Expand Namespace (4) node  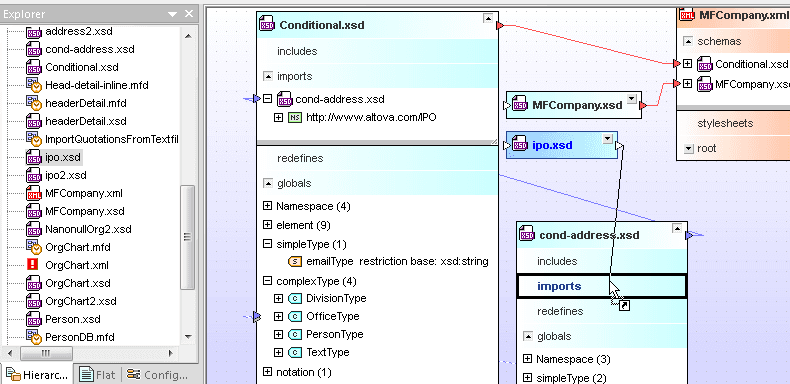tap(268, 206)
